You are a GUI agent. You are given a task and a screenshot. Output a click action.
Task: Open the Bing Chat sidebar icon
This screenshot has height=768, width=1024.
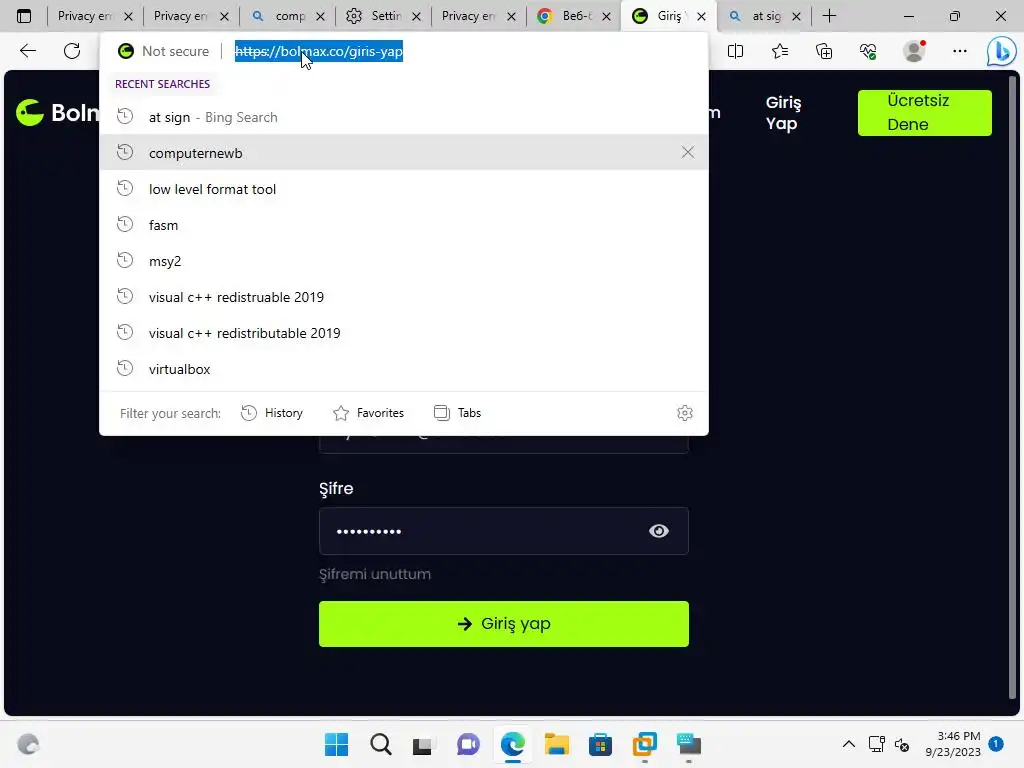1001,51
